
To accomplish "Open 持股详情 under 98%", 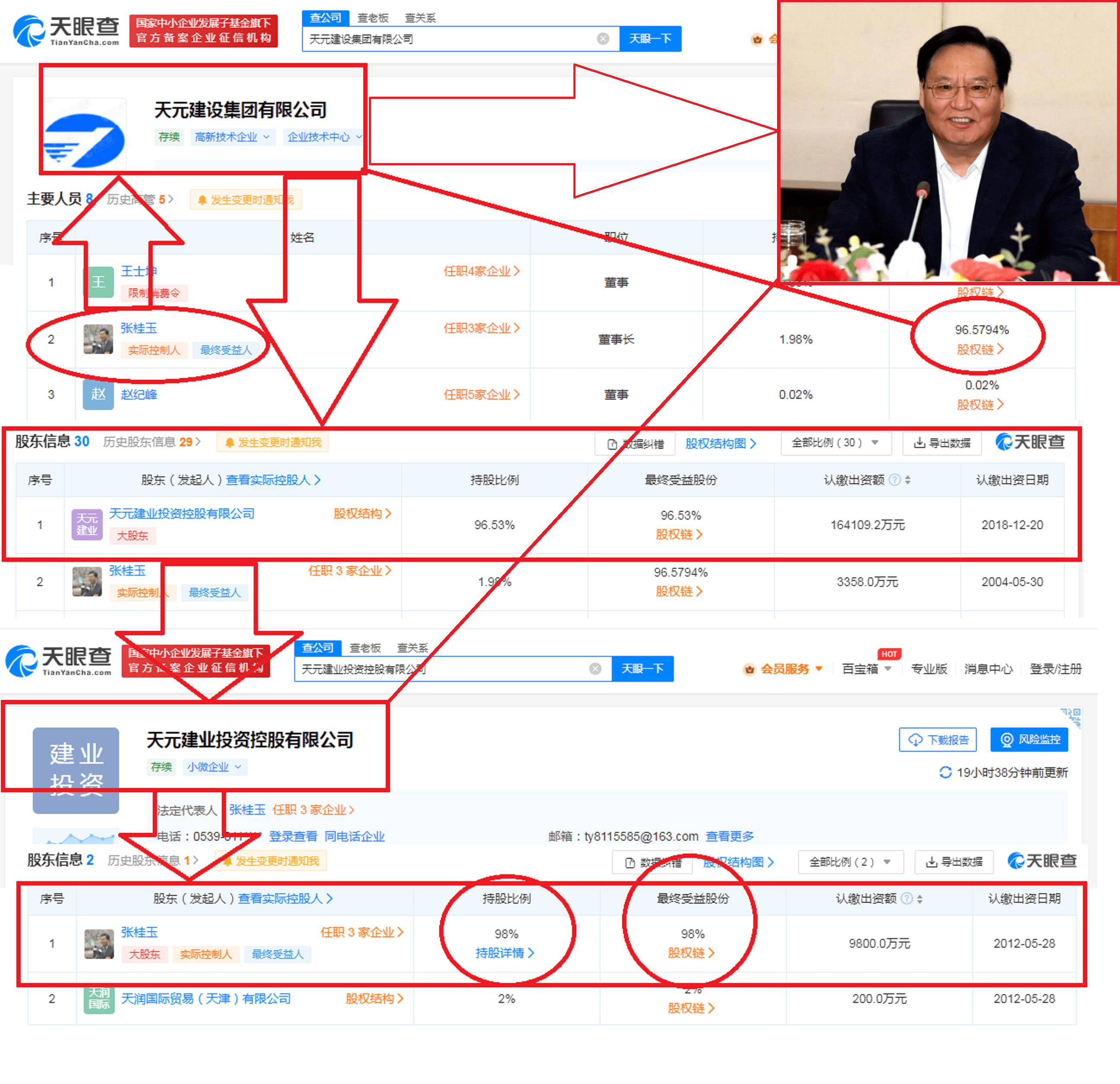I will click(x=505, y=952).
